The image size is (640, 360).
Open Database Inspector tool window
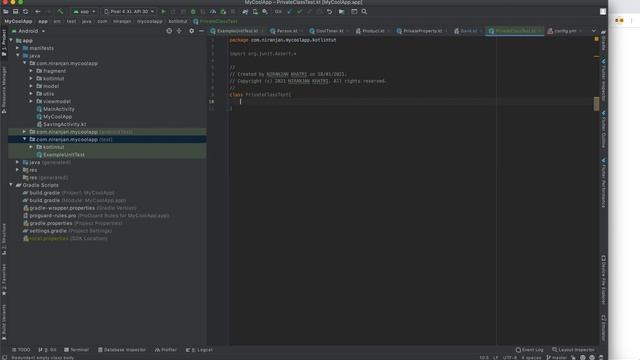point(122,350)
